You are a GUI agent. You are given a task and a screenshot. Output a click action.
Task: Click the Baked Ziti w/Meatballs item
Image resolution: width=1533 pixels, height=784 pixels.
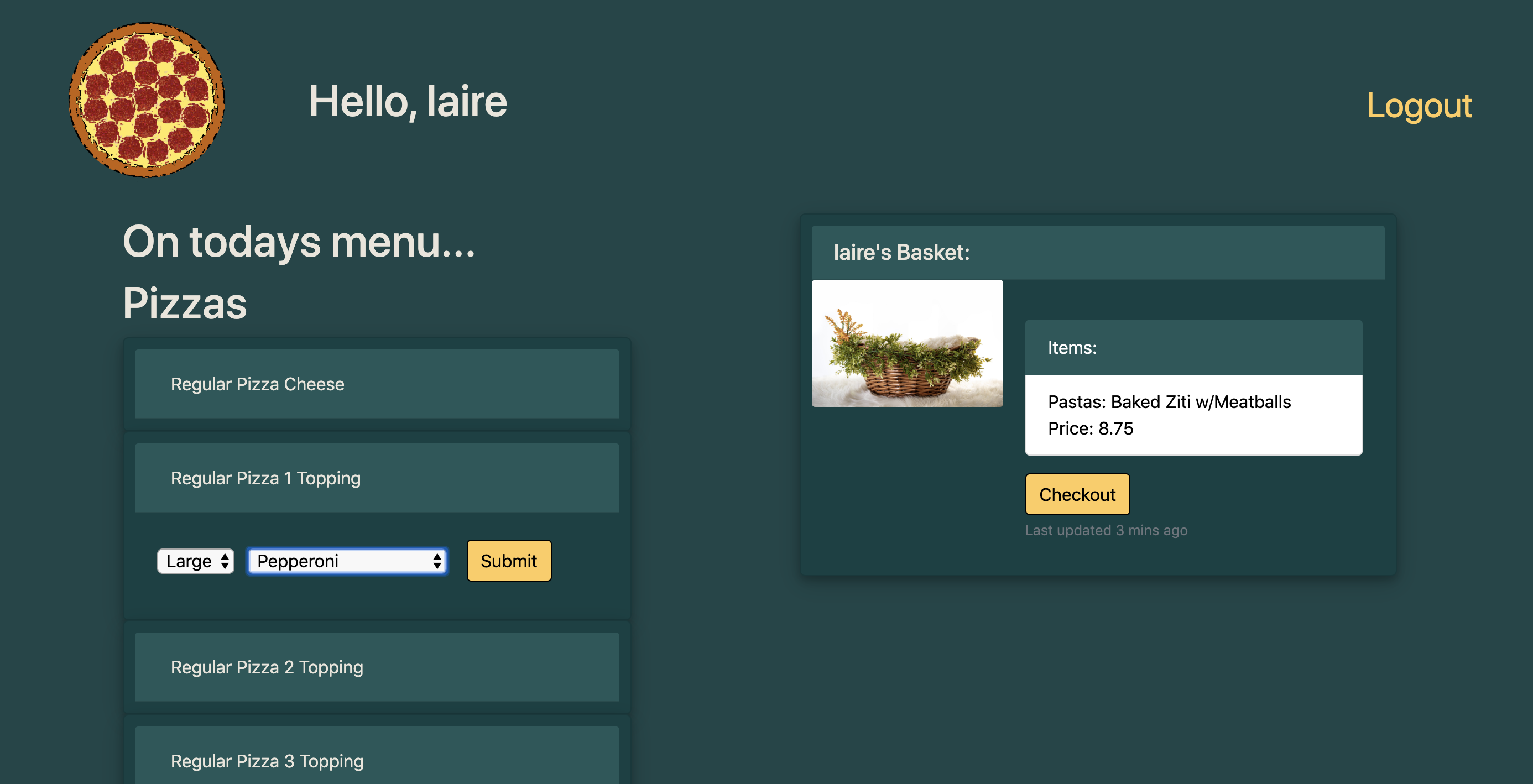(x=1169, y=402)
